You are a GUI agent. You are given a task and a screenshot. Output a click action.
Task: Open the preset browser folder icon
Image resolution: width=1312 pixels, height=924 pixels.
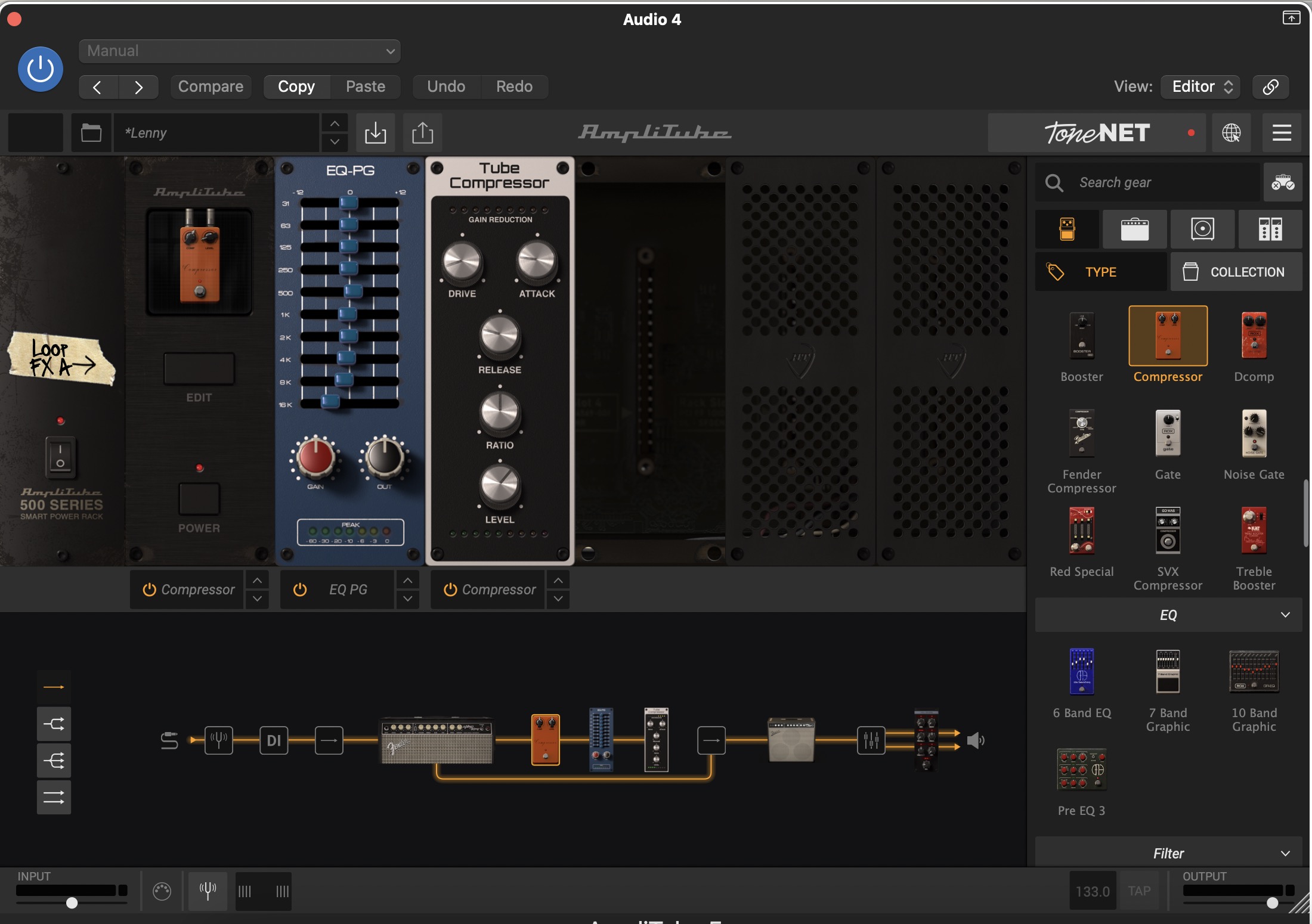tap(91, 132)
